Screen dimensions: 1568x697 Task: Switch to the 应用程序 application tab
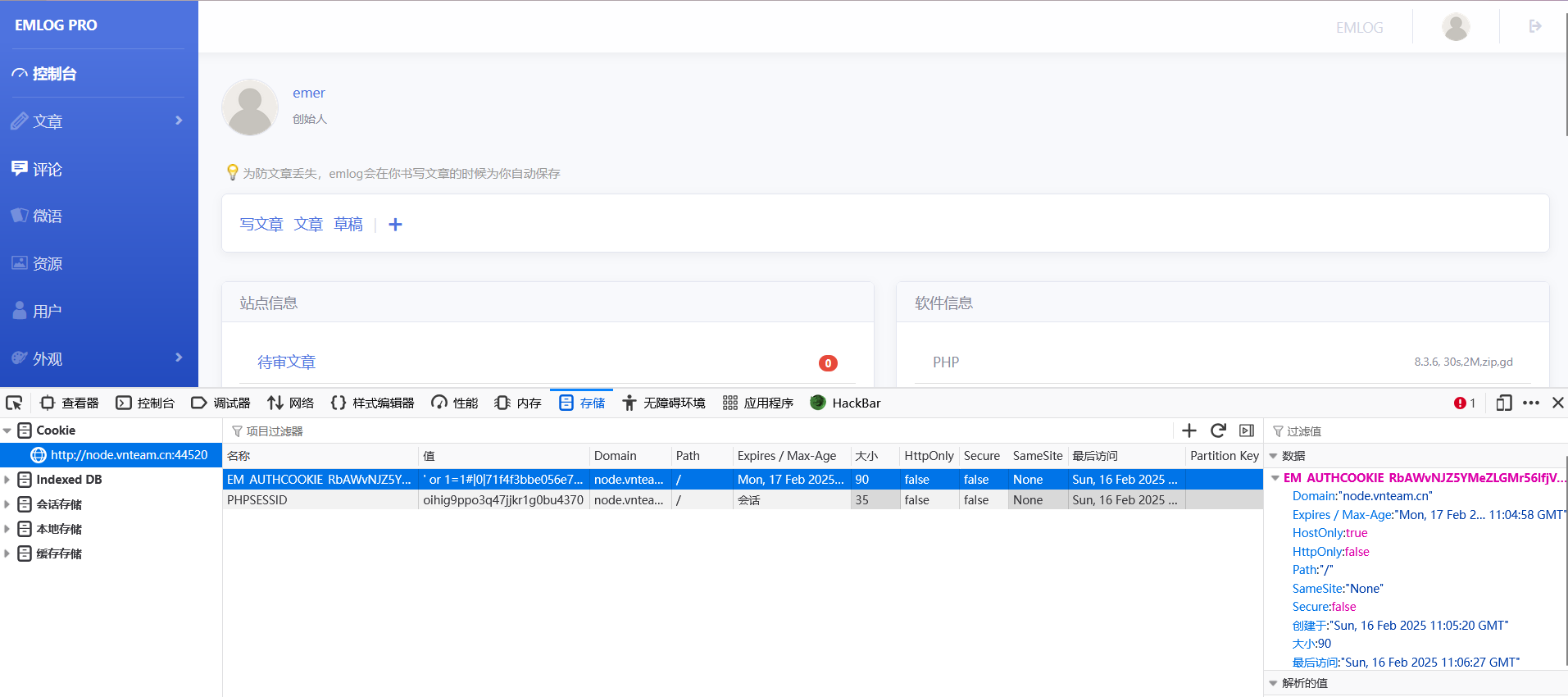[x=758, y=403]
